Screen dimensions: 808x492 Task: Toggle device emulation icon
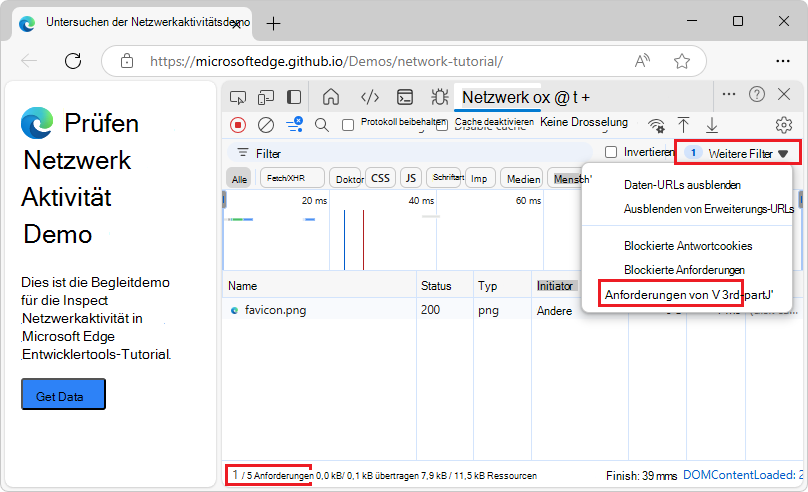click(x=265, y=97)
